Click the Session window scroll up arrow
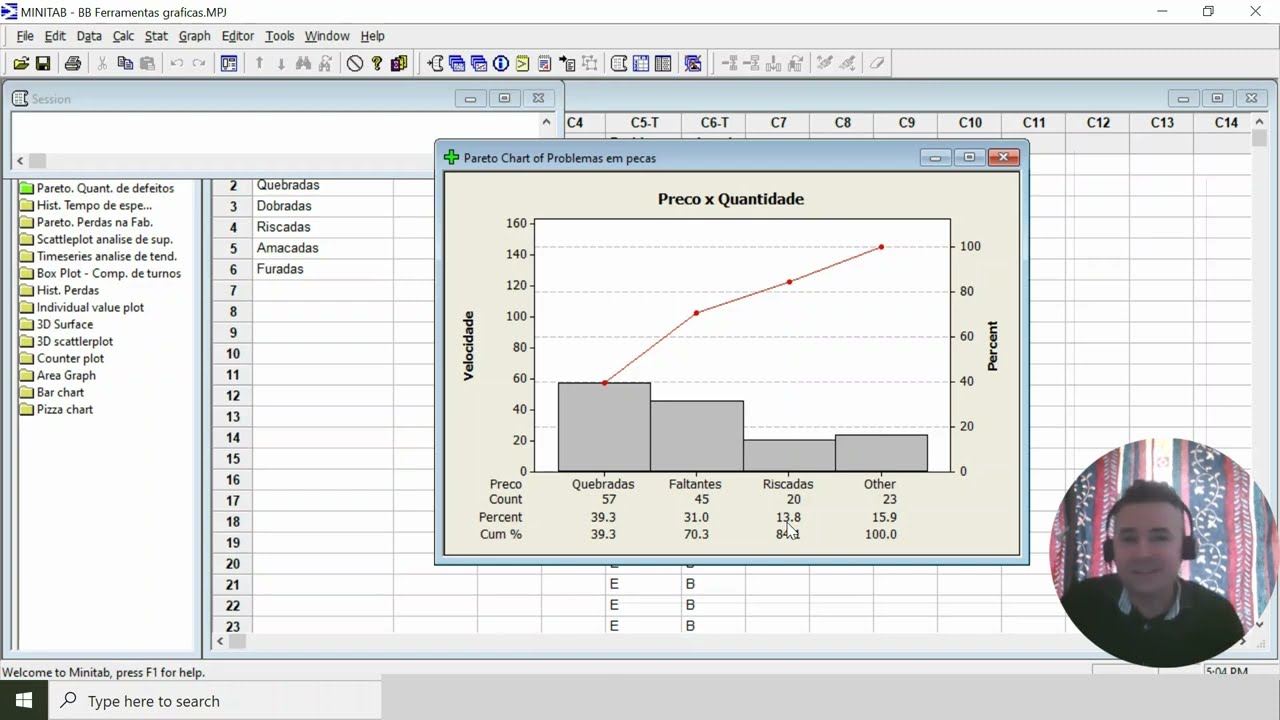Screen dimensions: 1280x720 click(546, 122)
